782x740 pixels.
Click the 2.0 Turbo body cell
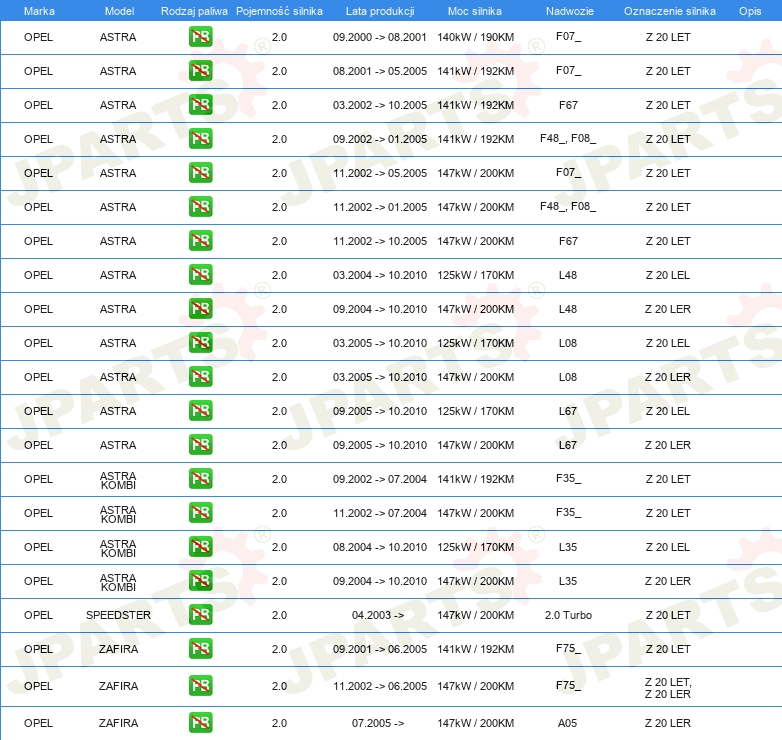point(568,615)
